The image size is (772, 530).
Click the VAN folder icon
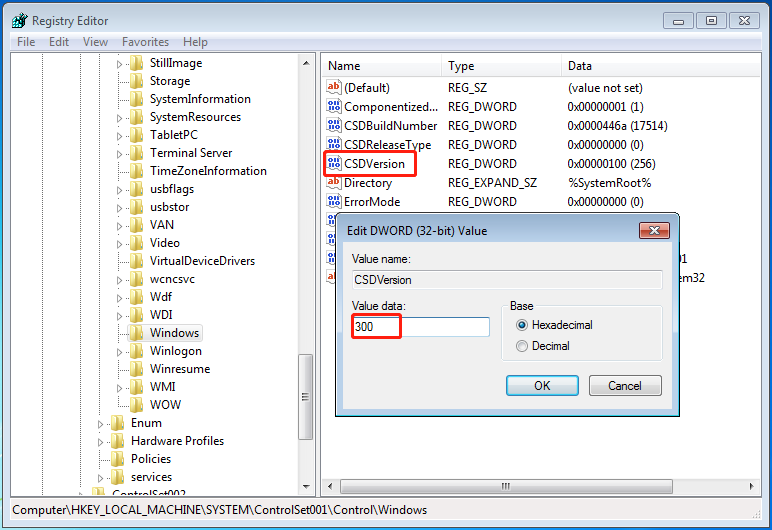coord(136,225)
